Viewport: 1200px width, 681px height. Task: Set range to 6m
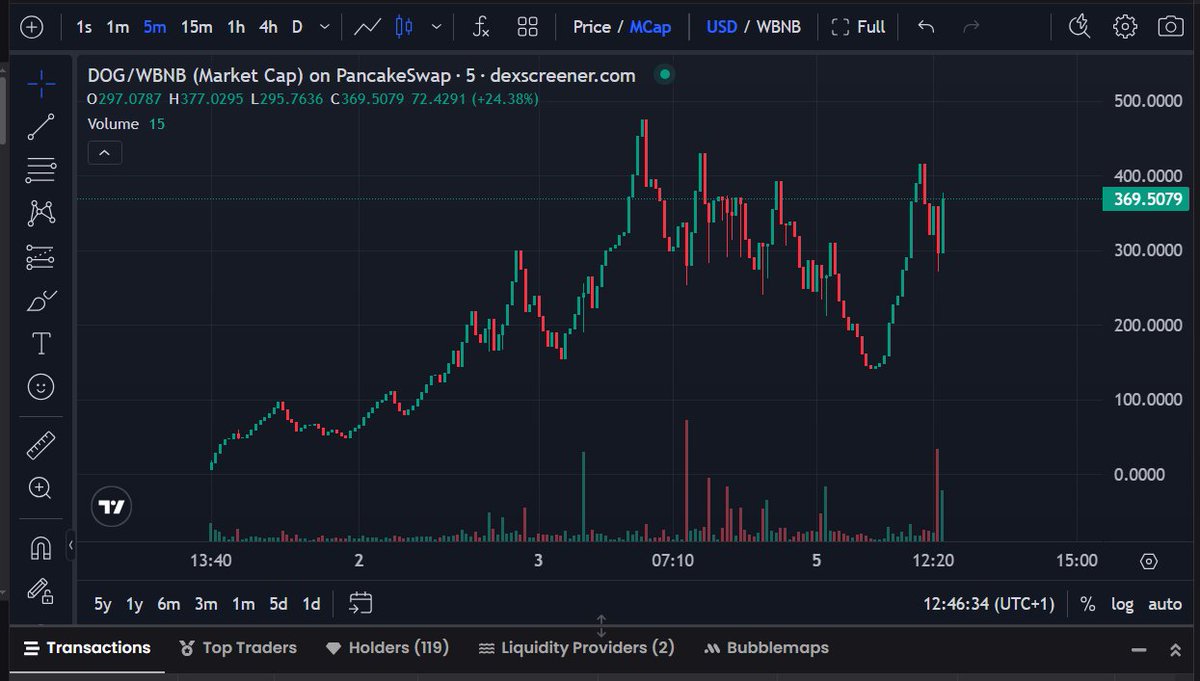pos(168,604)
